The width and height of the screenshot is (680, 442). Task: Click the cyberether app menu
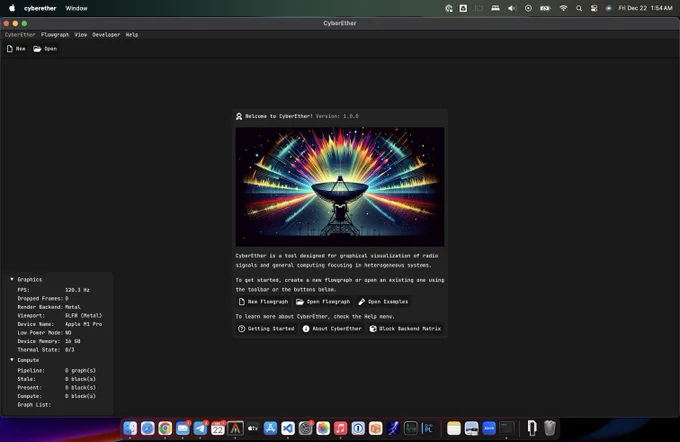tap(40, 8)
